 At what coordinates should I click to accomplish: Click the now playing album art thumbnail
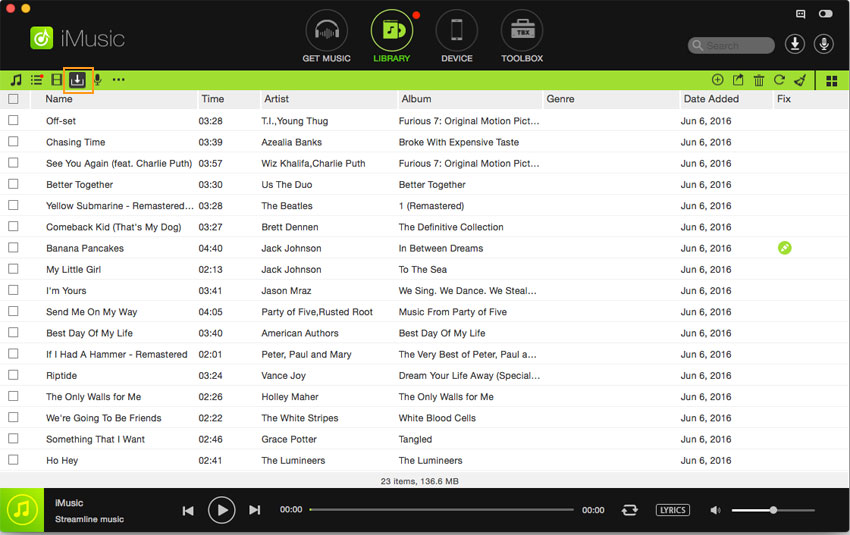coord(22,510)
